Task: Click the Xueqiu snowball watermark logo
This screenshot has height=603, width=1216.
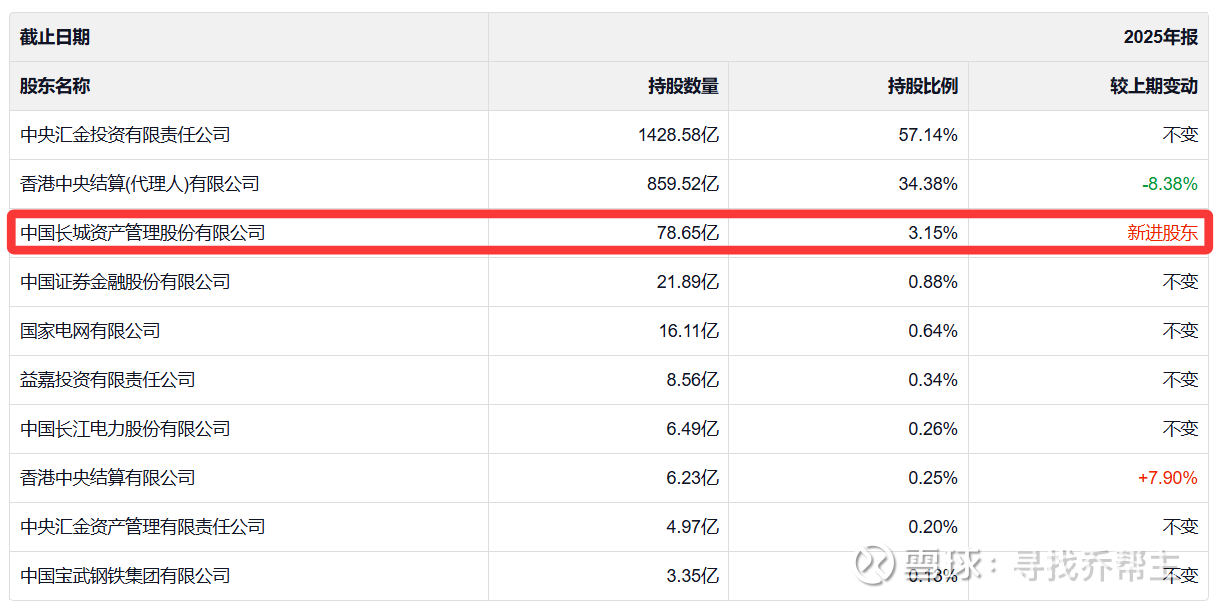Action: point(877,565)
